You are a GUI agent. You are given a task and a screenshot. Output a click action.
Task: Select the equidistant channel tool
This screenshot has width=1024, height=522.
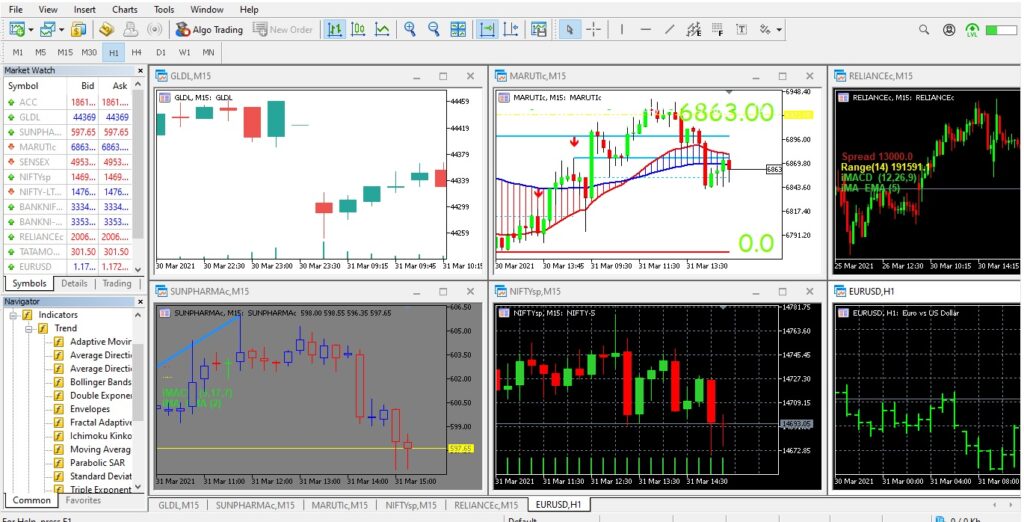(x=694, y=29)
